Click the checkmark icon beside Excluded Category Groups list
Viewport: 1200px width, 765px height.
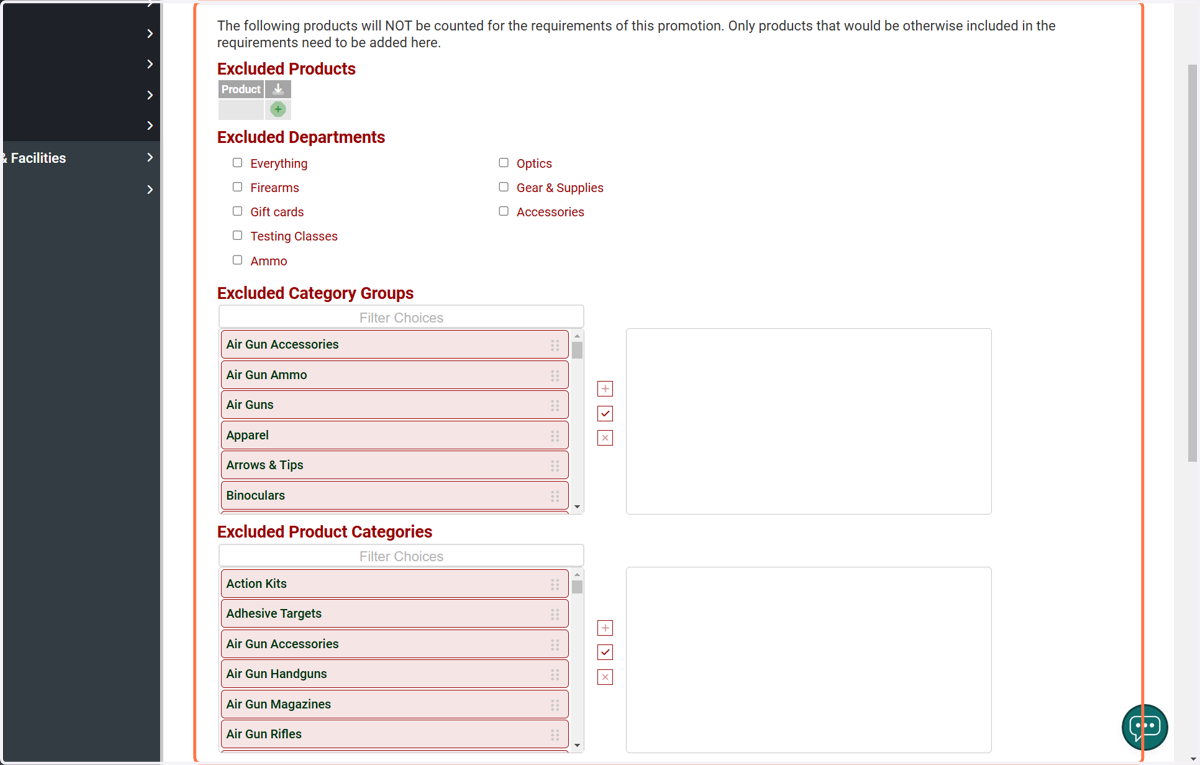[605, 413]
